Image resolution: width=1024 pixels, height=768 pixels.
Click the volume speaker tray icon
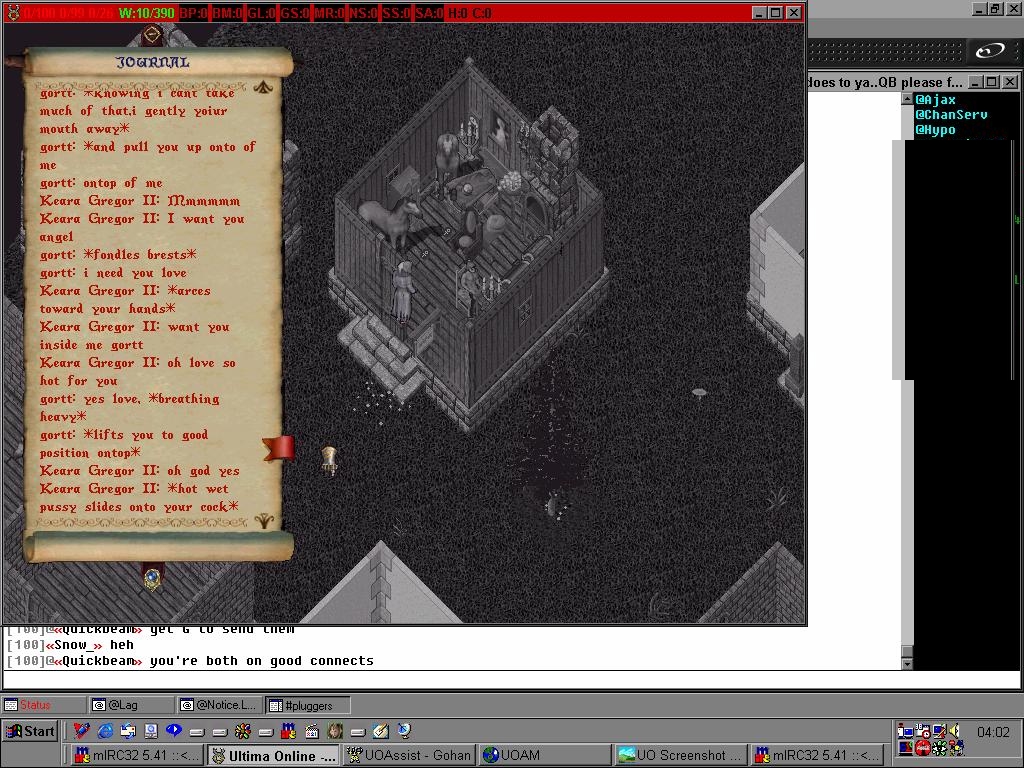[x=955, y=731]
